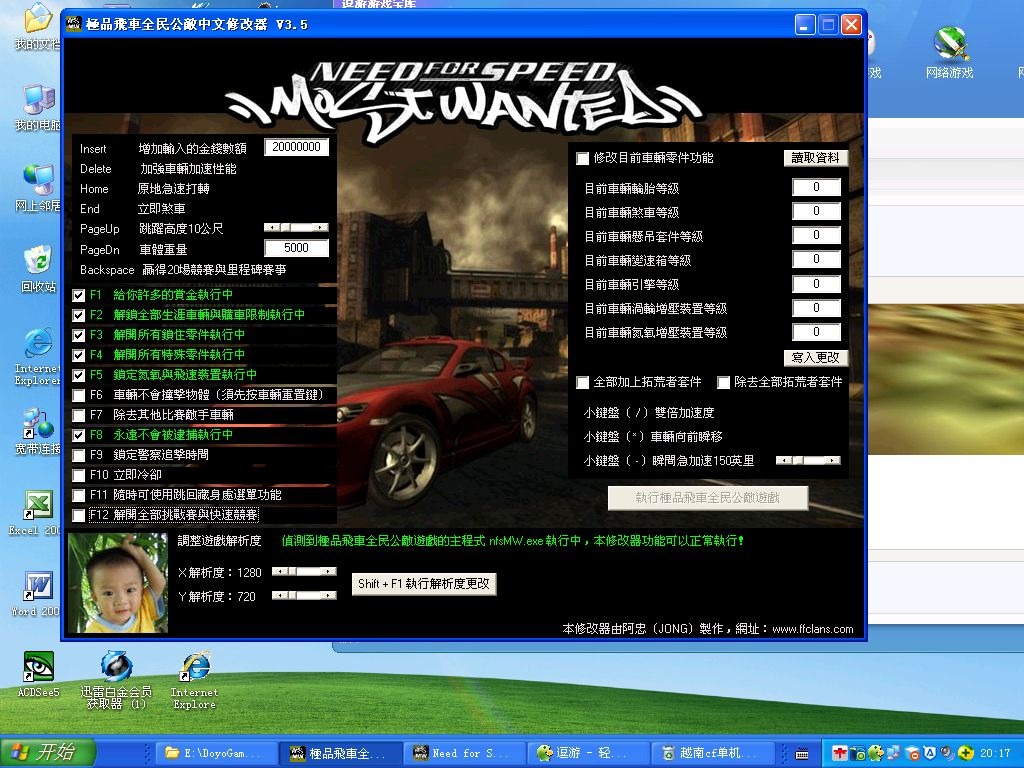This screenshot has height=768, width=1024.
Task: Click the shield tray icon with letter A
Action: pos(930,754)
